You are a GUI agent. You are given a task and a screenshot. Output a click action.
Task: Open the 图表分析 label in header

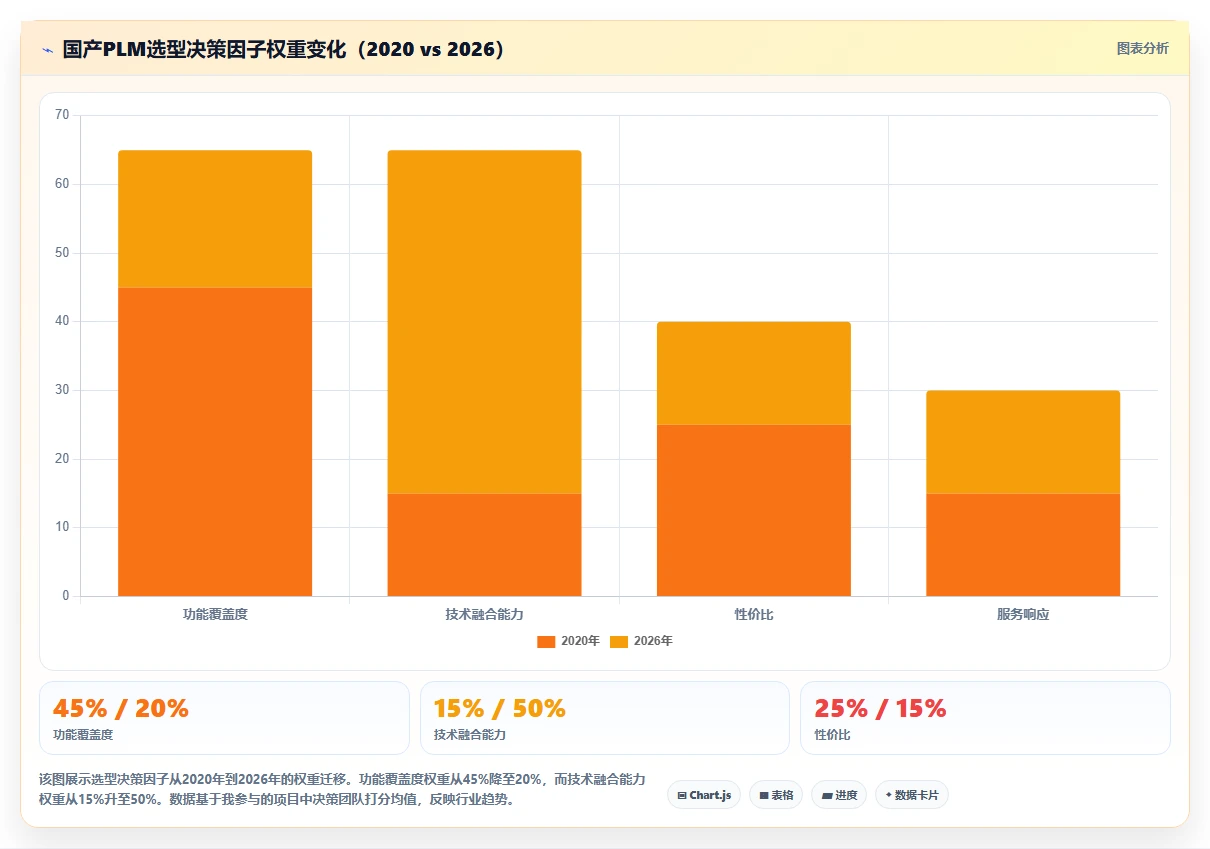[1142, 48]
